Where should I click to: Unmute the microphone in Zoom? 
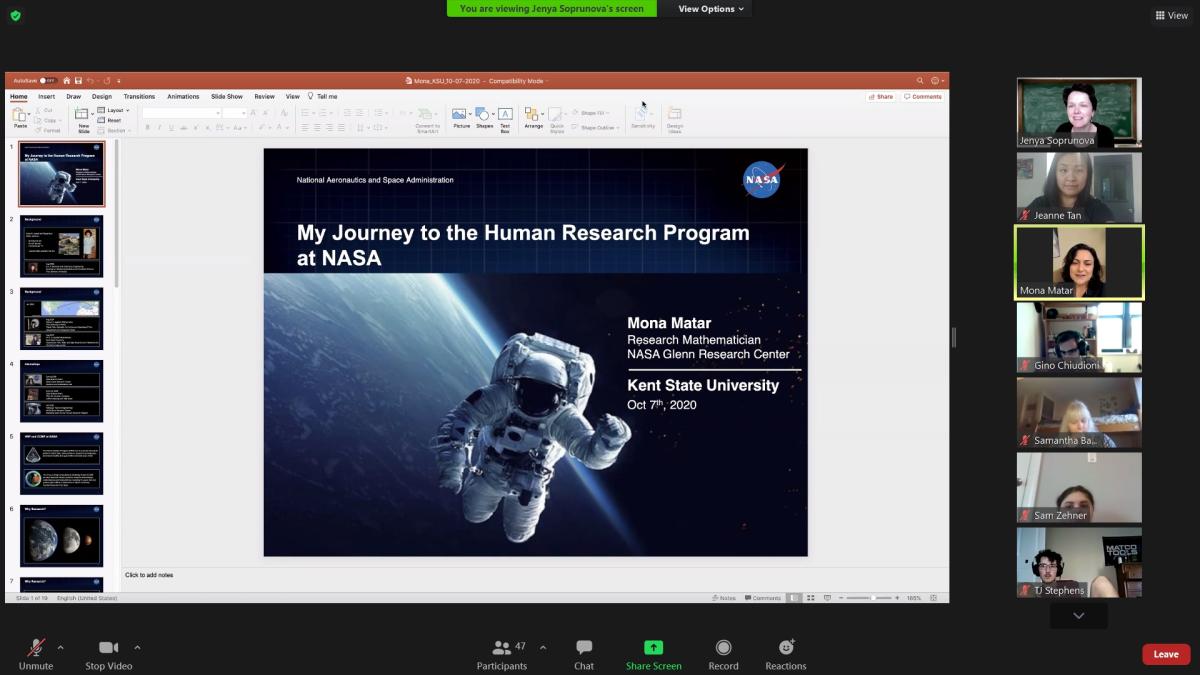tap(36, 648)
